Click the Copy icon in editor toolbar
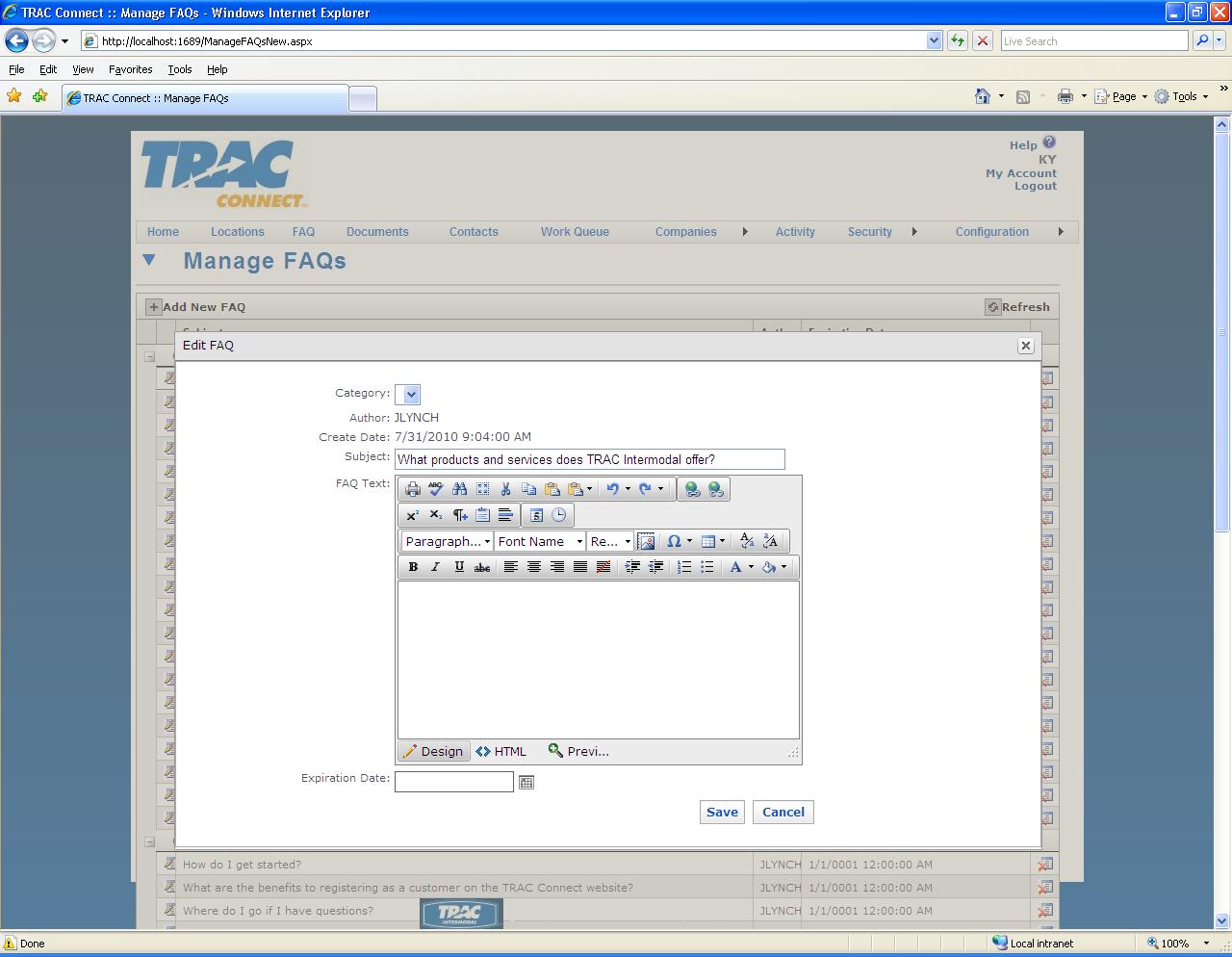This screenshot has height=957, width=1232. coord(528,489)
